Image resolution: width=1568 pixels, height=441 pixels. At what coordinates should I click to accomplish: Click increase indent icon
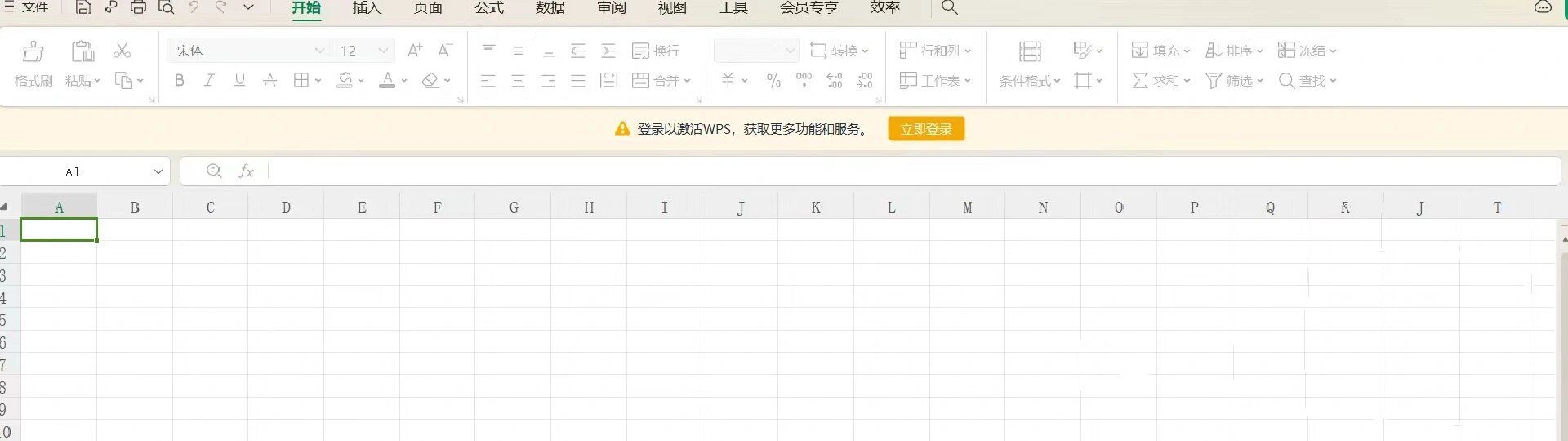click(x=608, y=51)
